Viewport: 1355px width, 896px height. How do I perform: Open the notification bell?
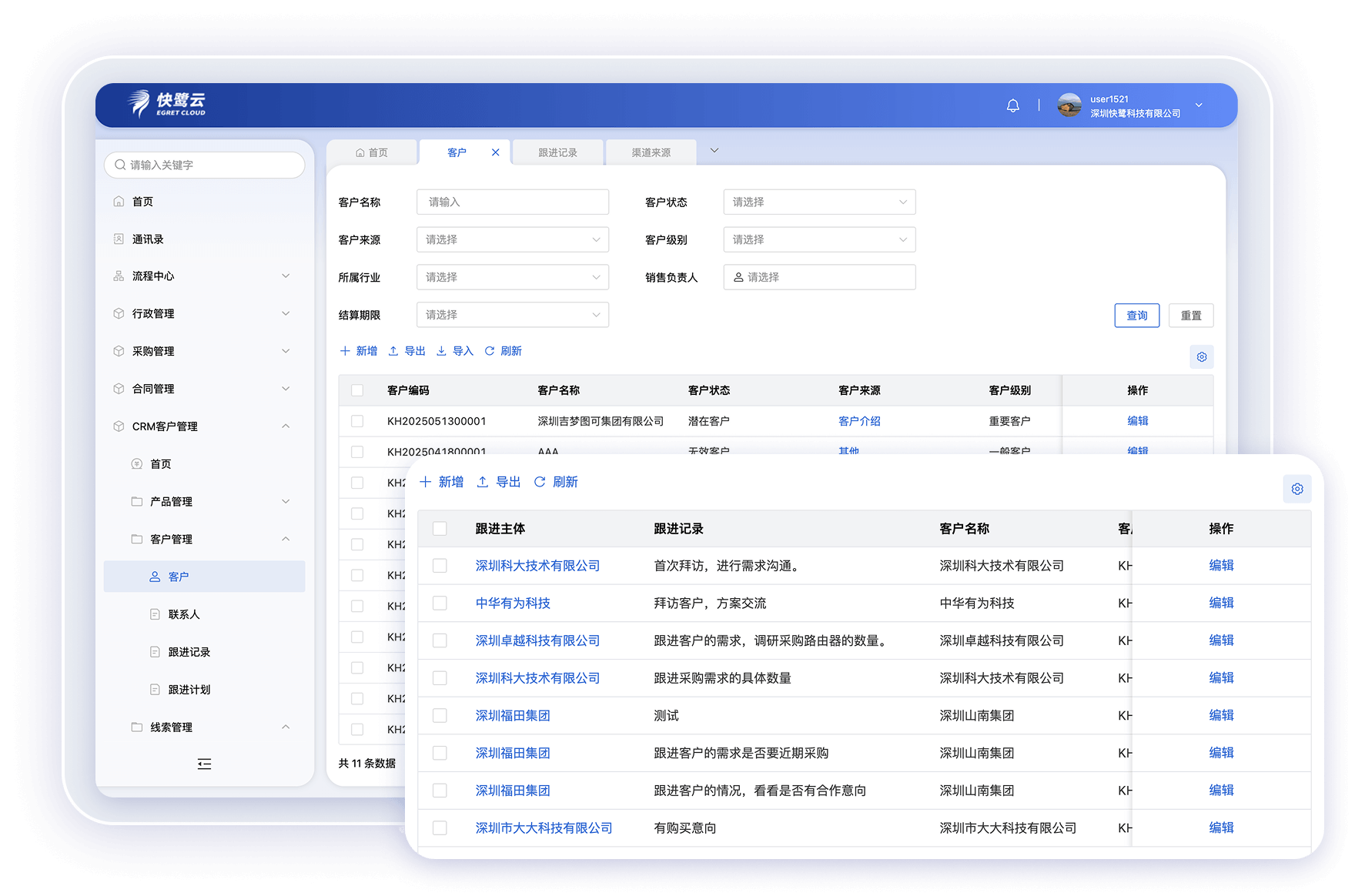pyautogui.click(x=1013, y=105)
